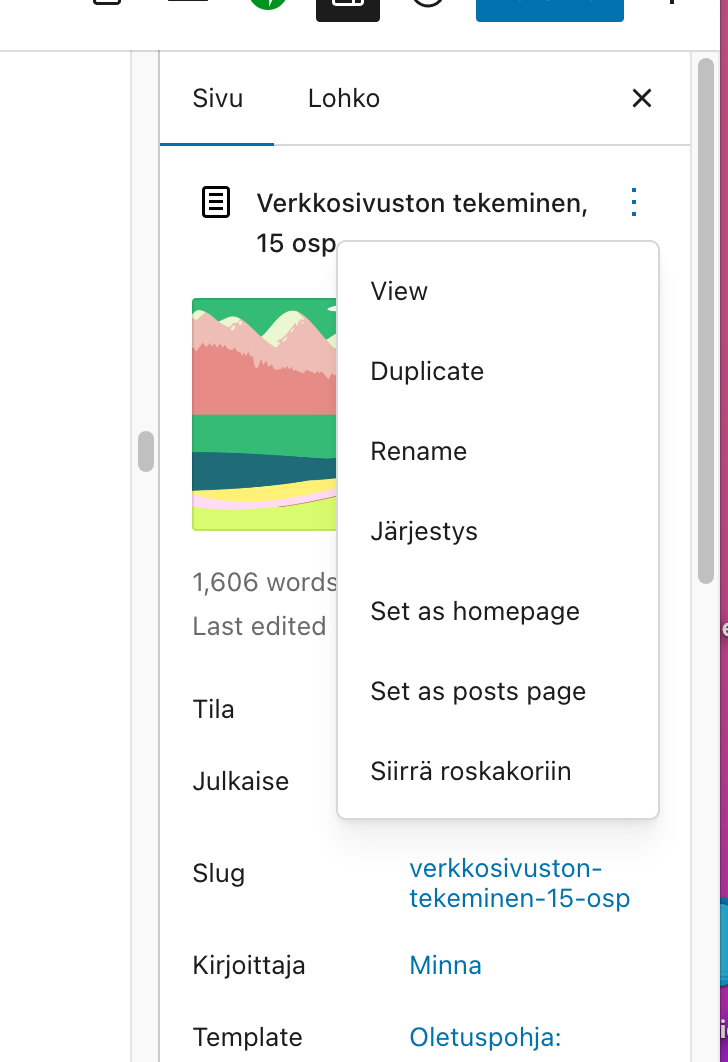Screen dimensions: 728x1062
Task: Open the Järjestys menu entry
Action: point(424,531)
